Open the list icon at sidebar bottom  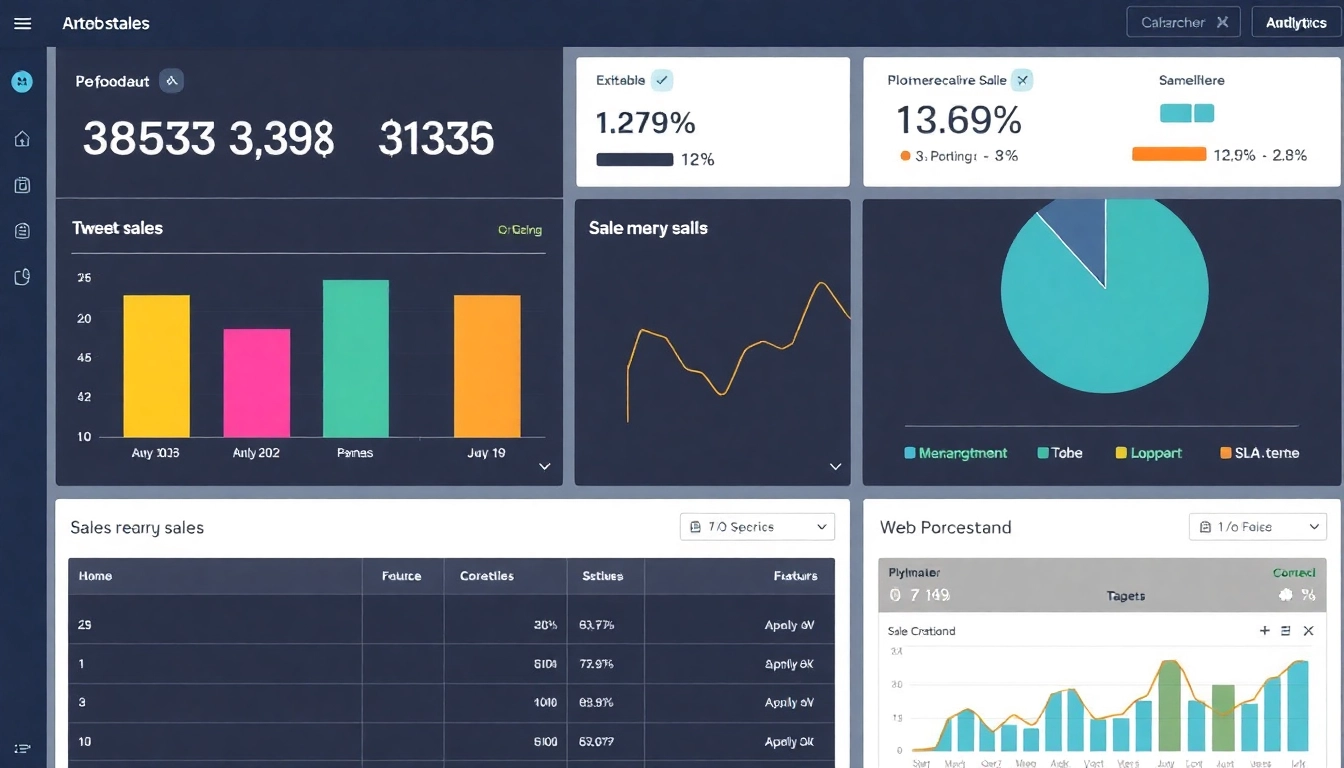point(22,748)
